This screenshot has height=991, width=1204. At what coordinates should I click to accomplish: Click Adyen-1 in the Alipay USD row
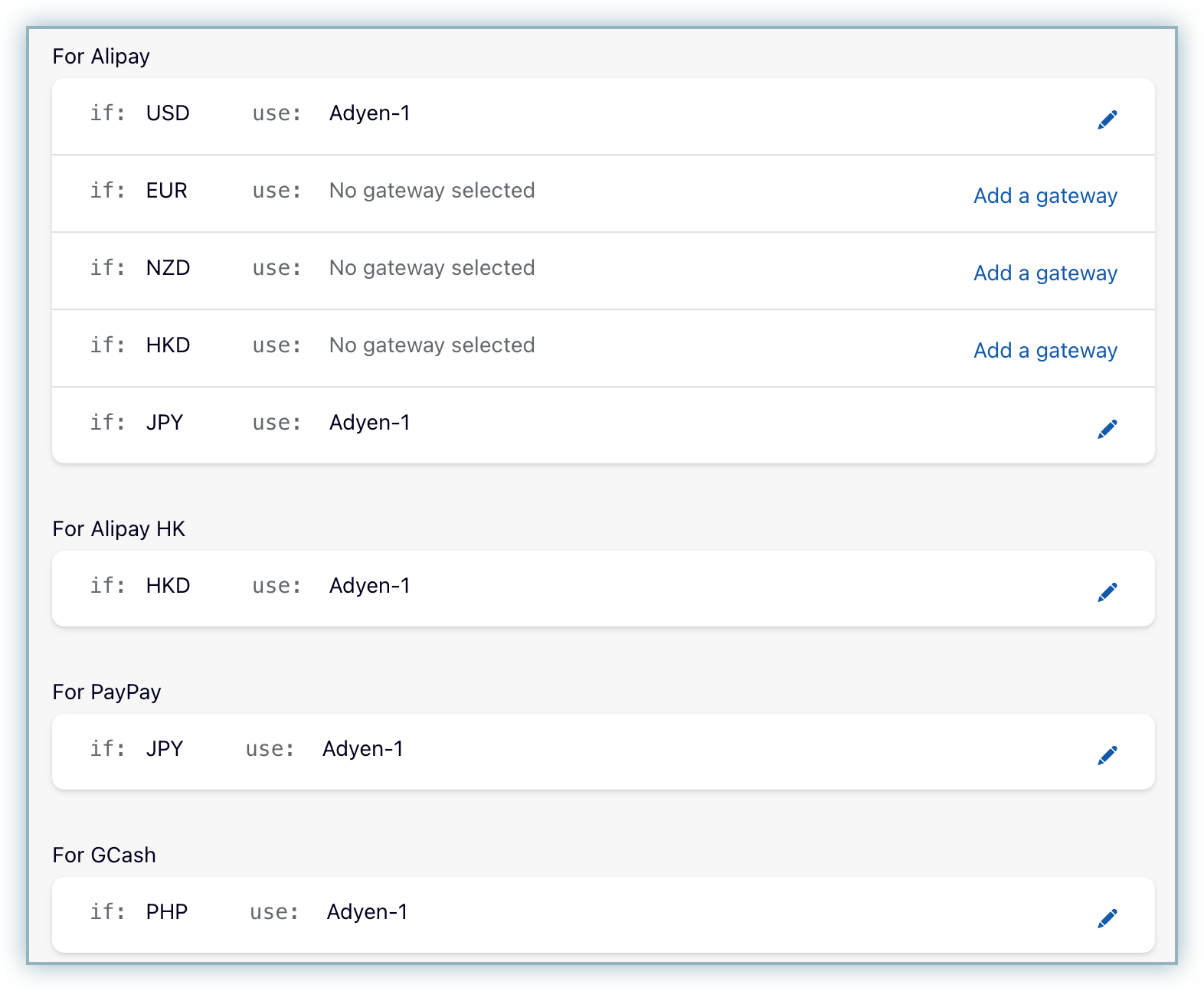pos(370,113)
